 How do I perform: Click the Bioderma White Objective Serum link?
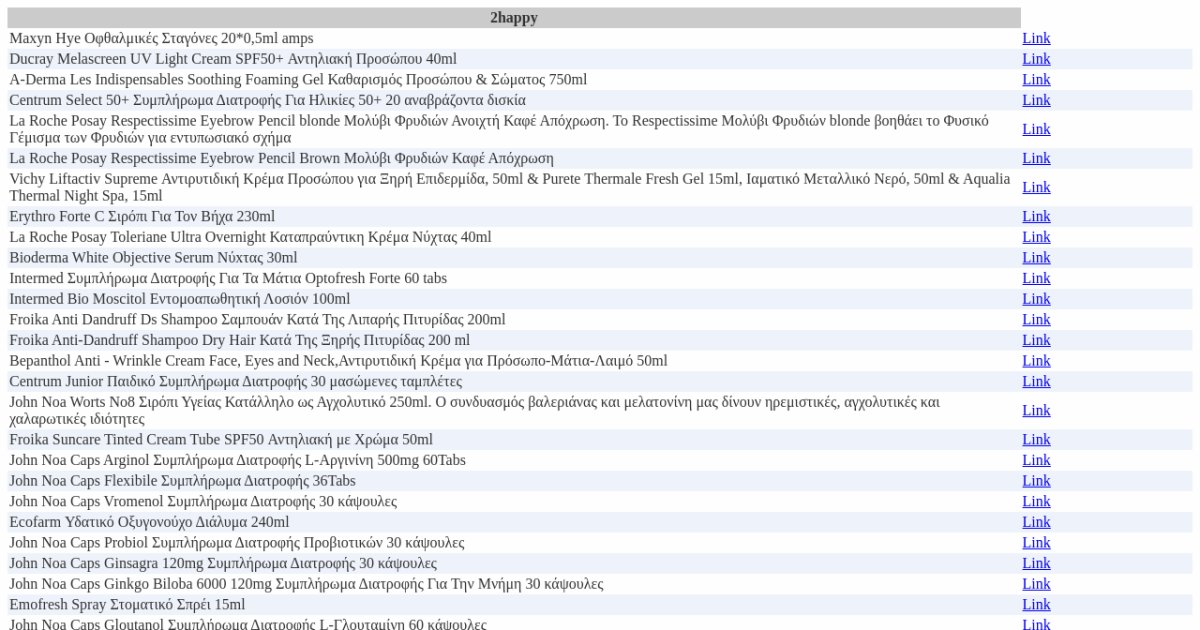tap(1036, 257)
